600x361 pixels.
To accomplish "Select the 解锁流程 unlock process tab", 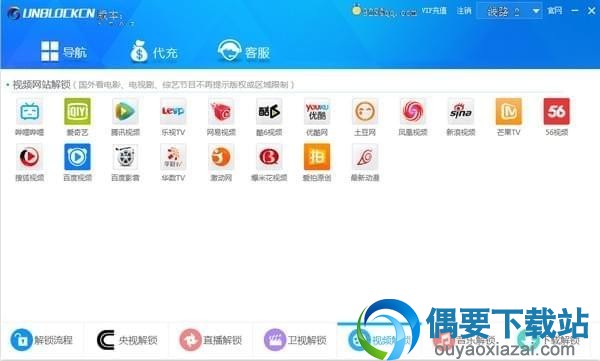I will (x=41, y=340).
